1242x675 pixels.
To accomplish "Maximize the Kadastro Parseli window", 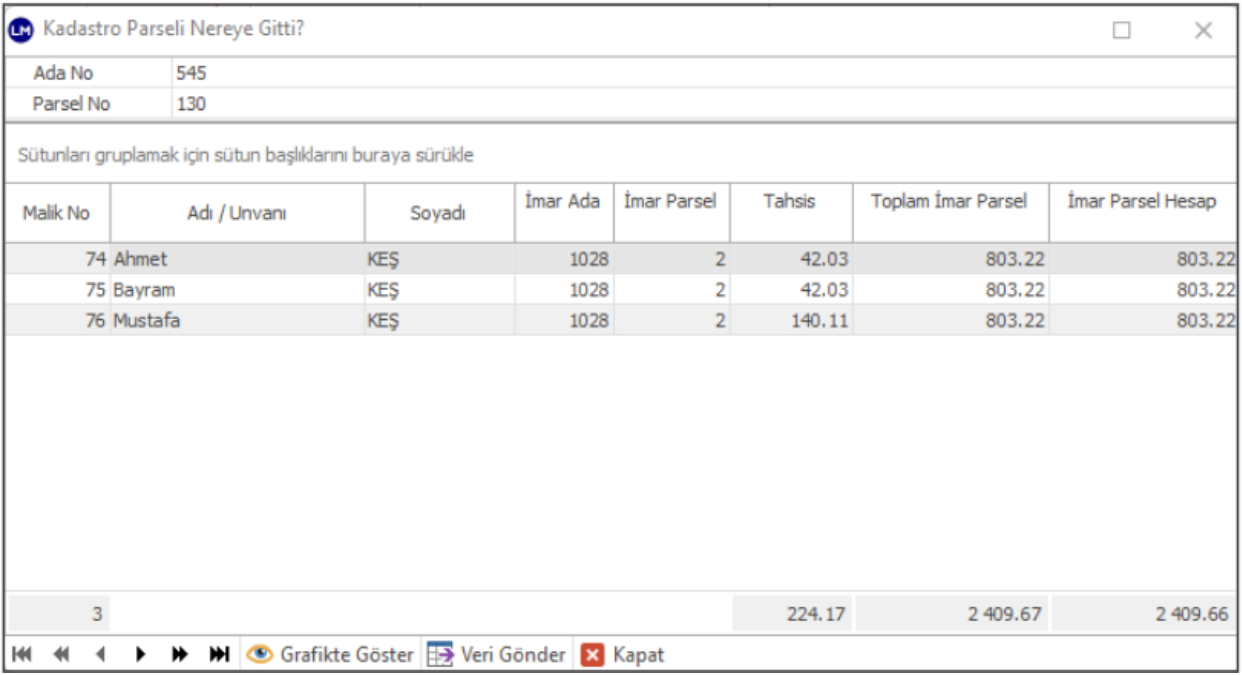I will pos(1122,31).
